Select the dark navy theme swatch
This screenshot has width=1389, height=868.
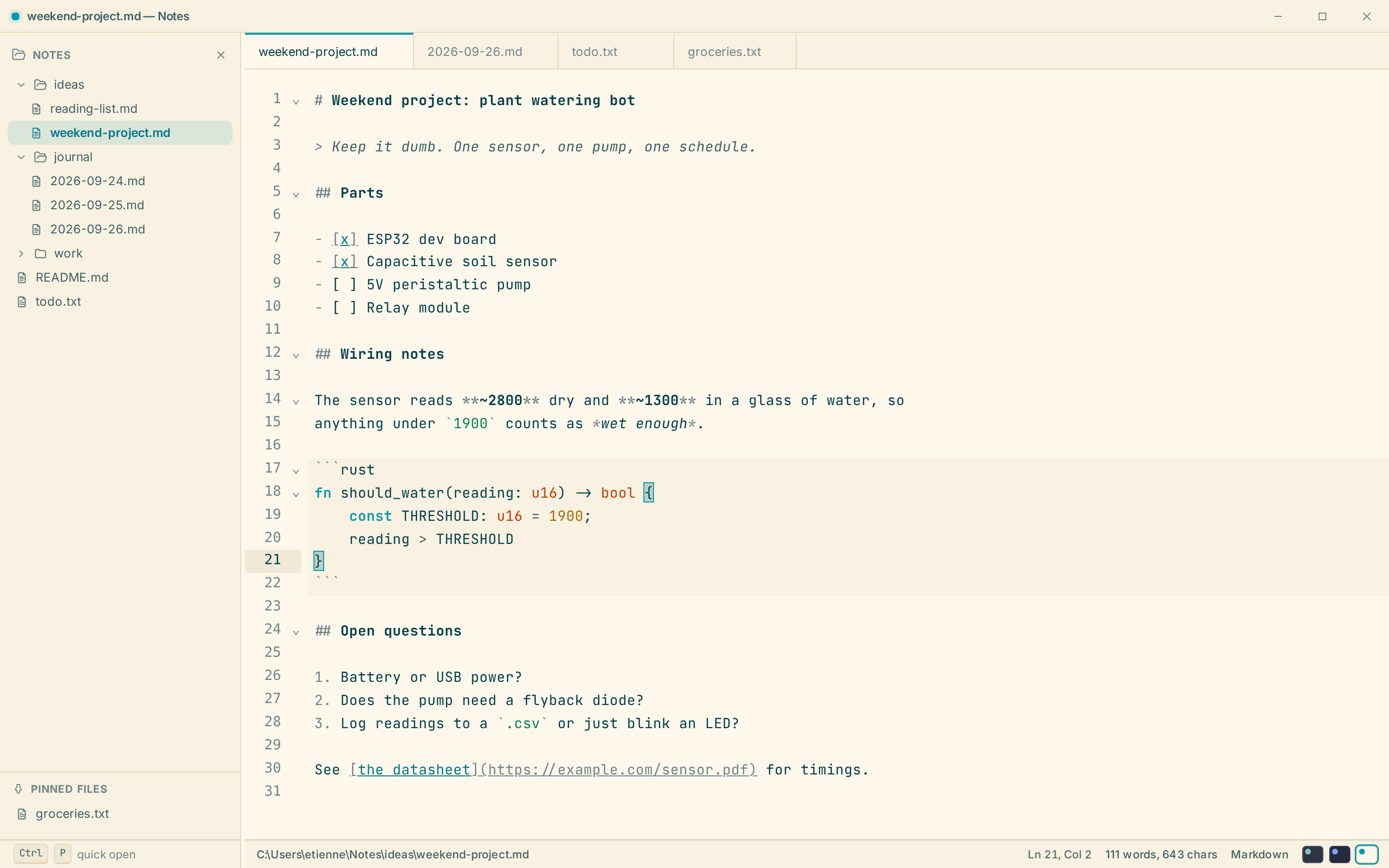[x=1339, y=854]
